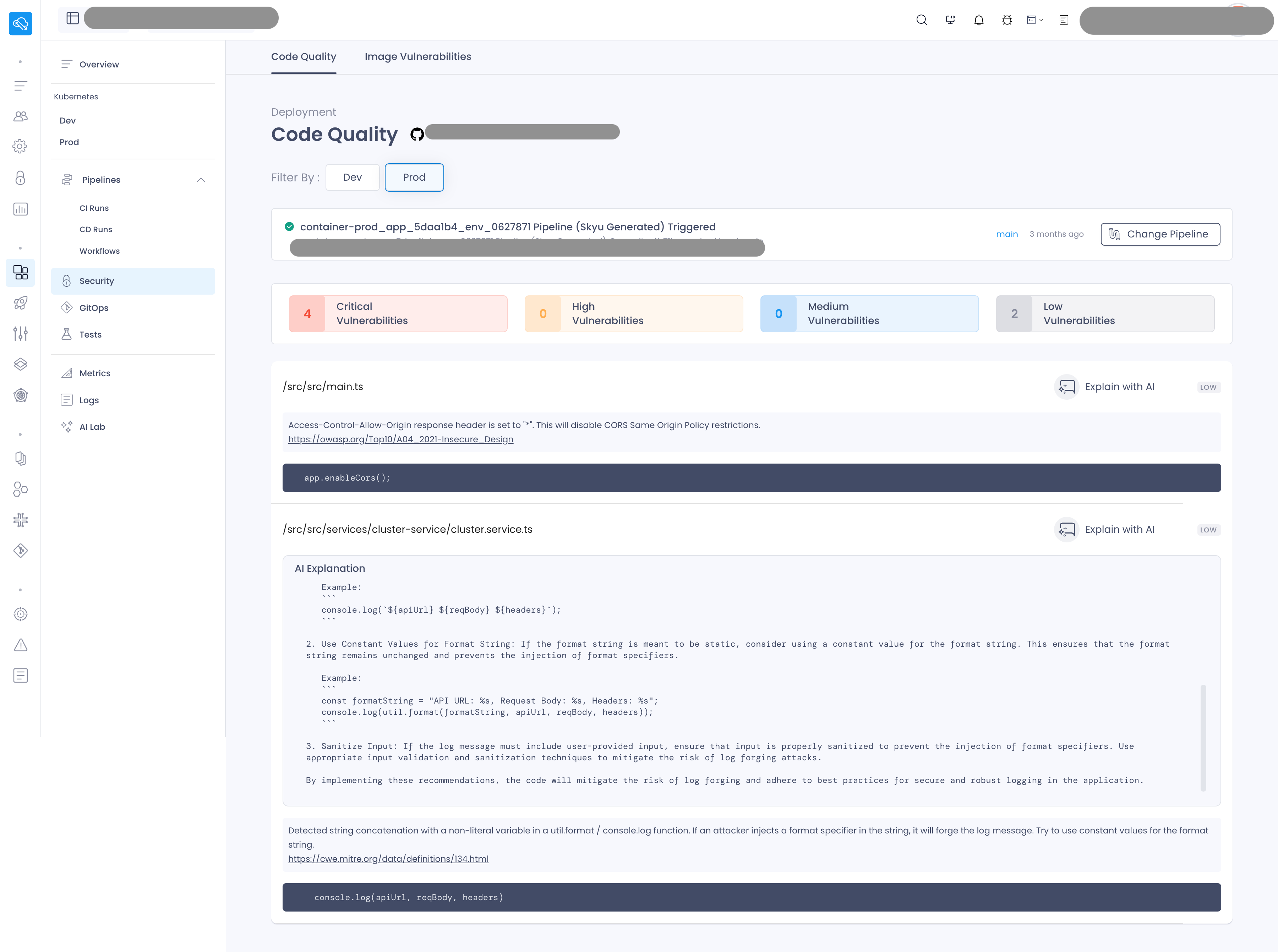Viewport: 1278px width, 952px height.
Task: Open the git diamond icon in left rail
Action: coord(21,551)
